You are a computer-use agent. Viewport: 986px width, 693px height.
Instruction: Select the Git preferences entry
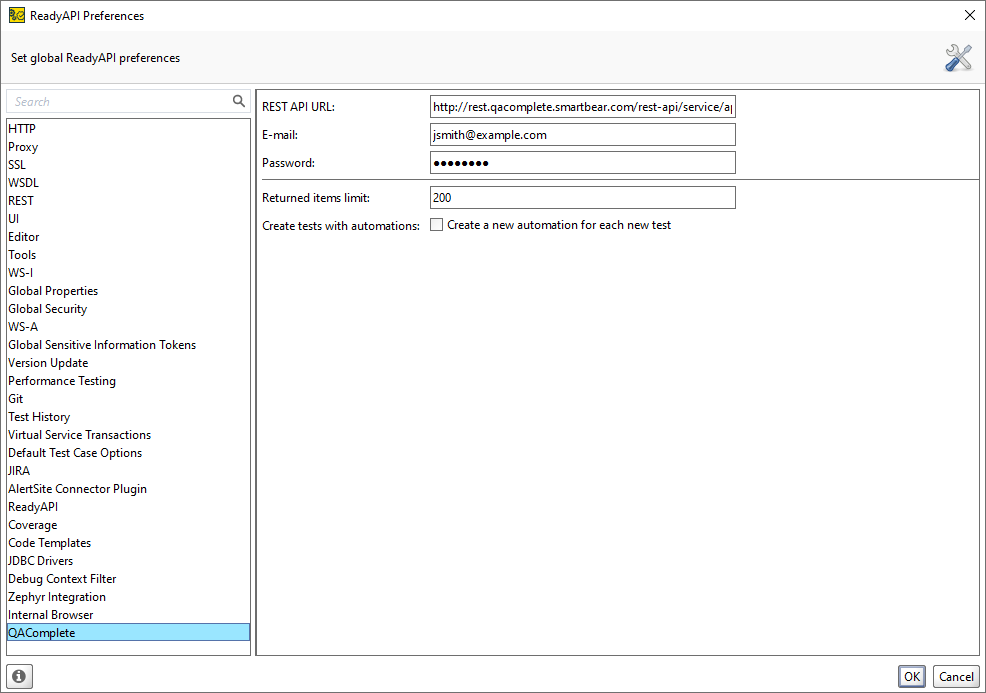pos(15,398)
